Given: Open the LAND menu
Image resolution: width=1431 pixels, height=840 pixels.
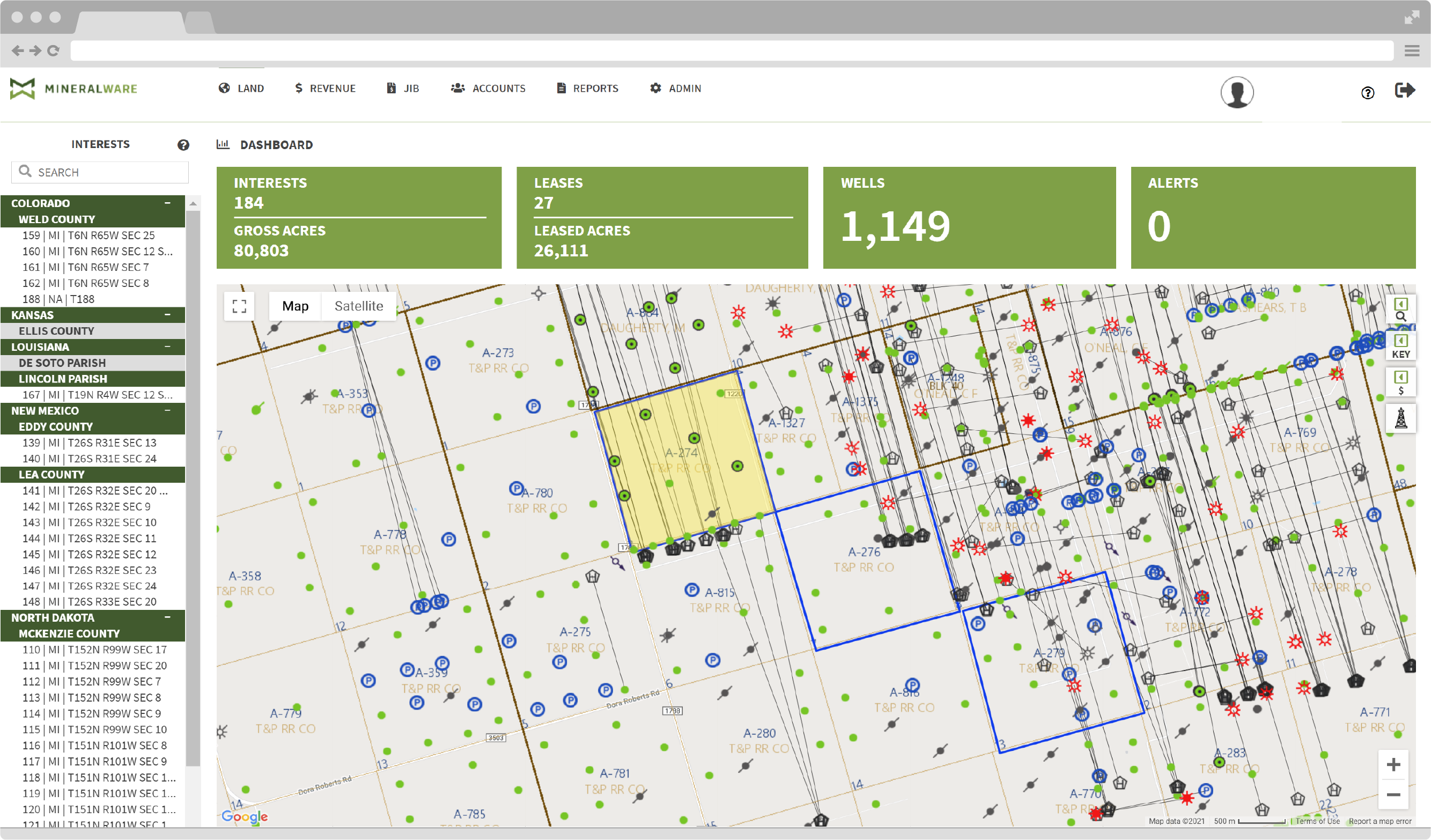Looking at the screenshot, I should (x=241, y=88).
